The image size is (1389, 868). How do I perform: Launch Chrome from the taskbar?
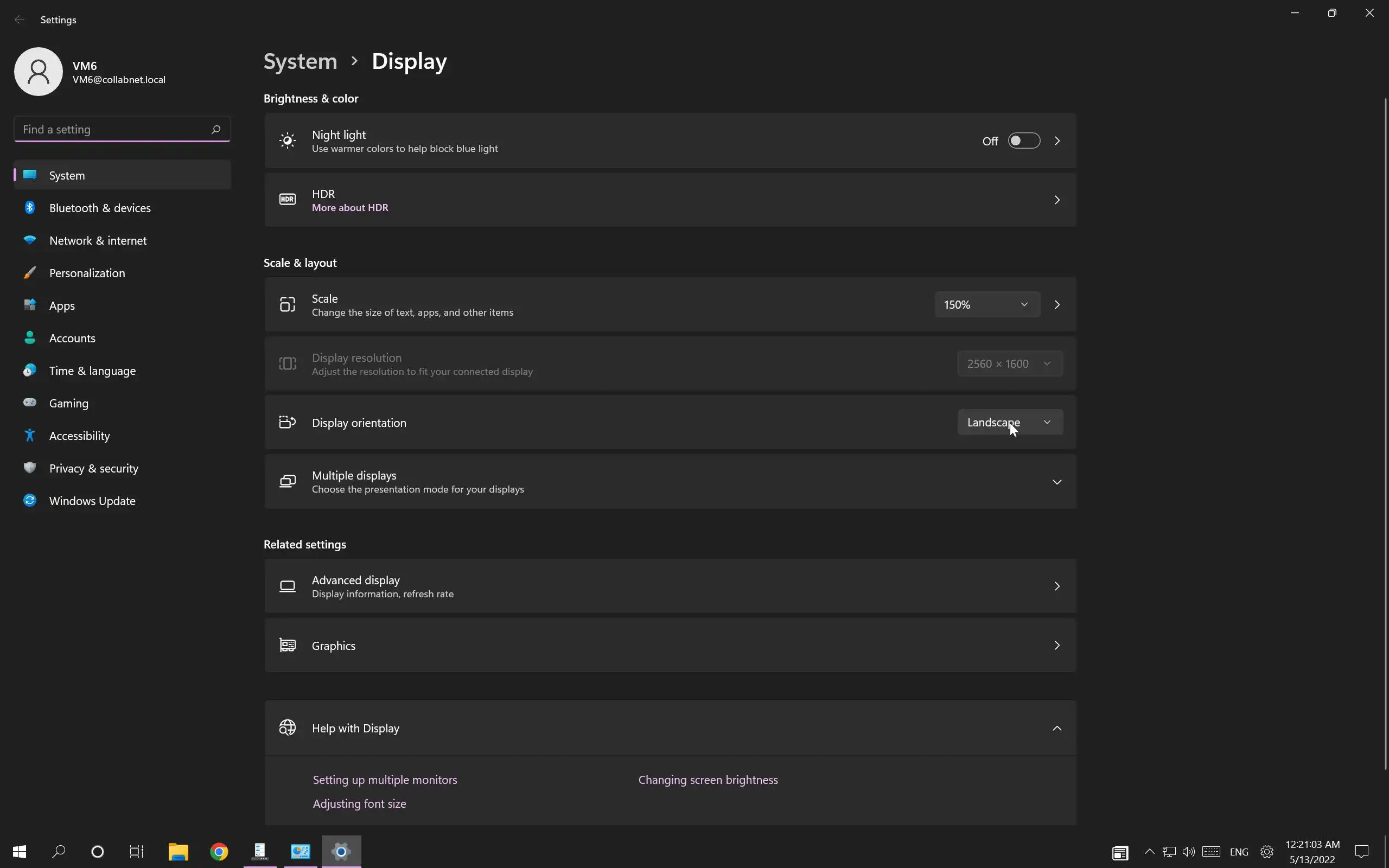click(x=219, y=851)
